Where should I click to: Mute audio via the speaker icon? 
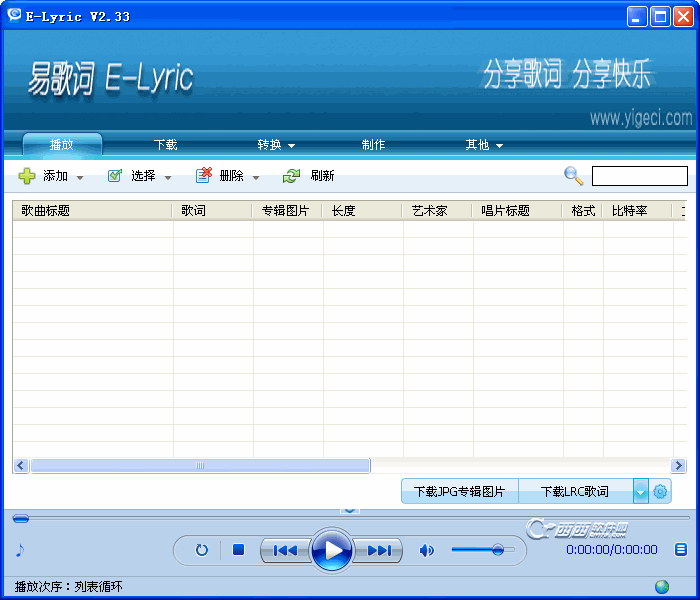(x=427, y=550)
